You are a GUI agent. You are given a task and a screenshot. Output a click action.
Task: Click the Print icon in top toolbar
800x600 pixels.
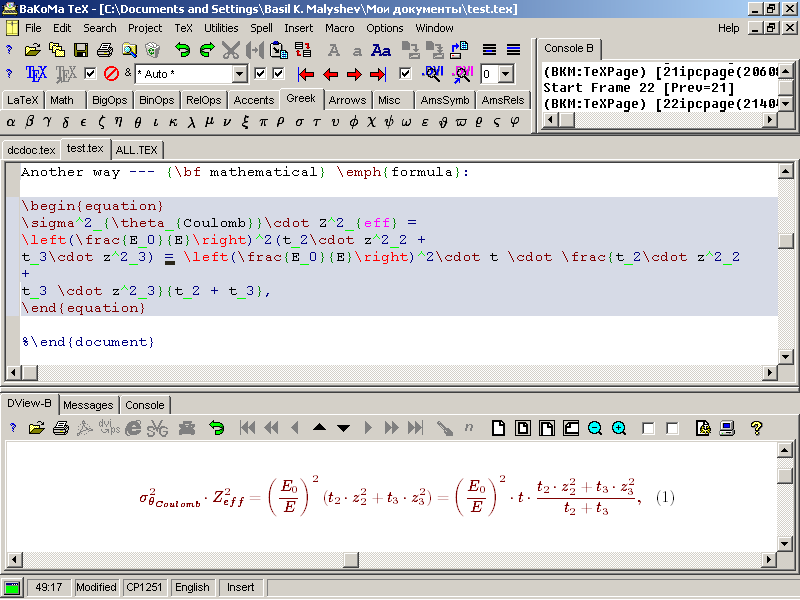pyautogui.click(x=105, y=49)
